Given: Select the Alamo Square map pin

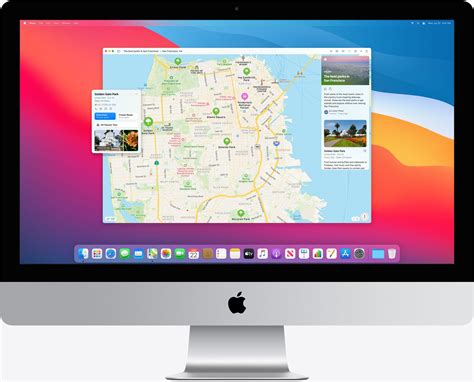Looking at the screenshot, I should coord(216,111).
